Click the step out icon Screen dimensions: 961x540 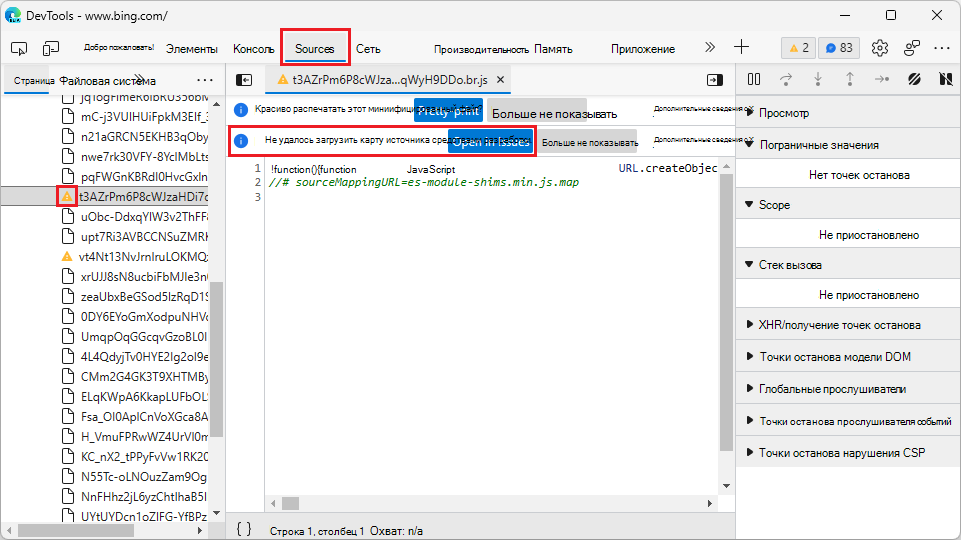pos(849,79)
